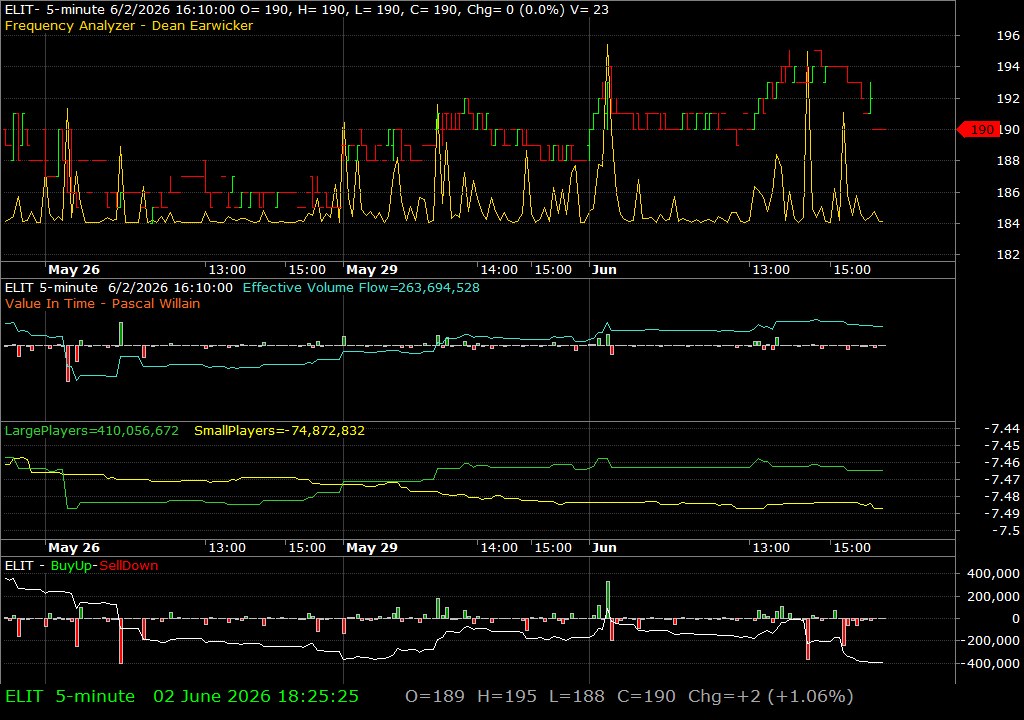This screenshot has width=1024, height=720.
Task: Click the -400,000 volume axis label
Action: (989, 663)
